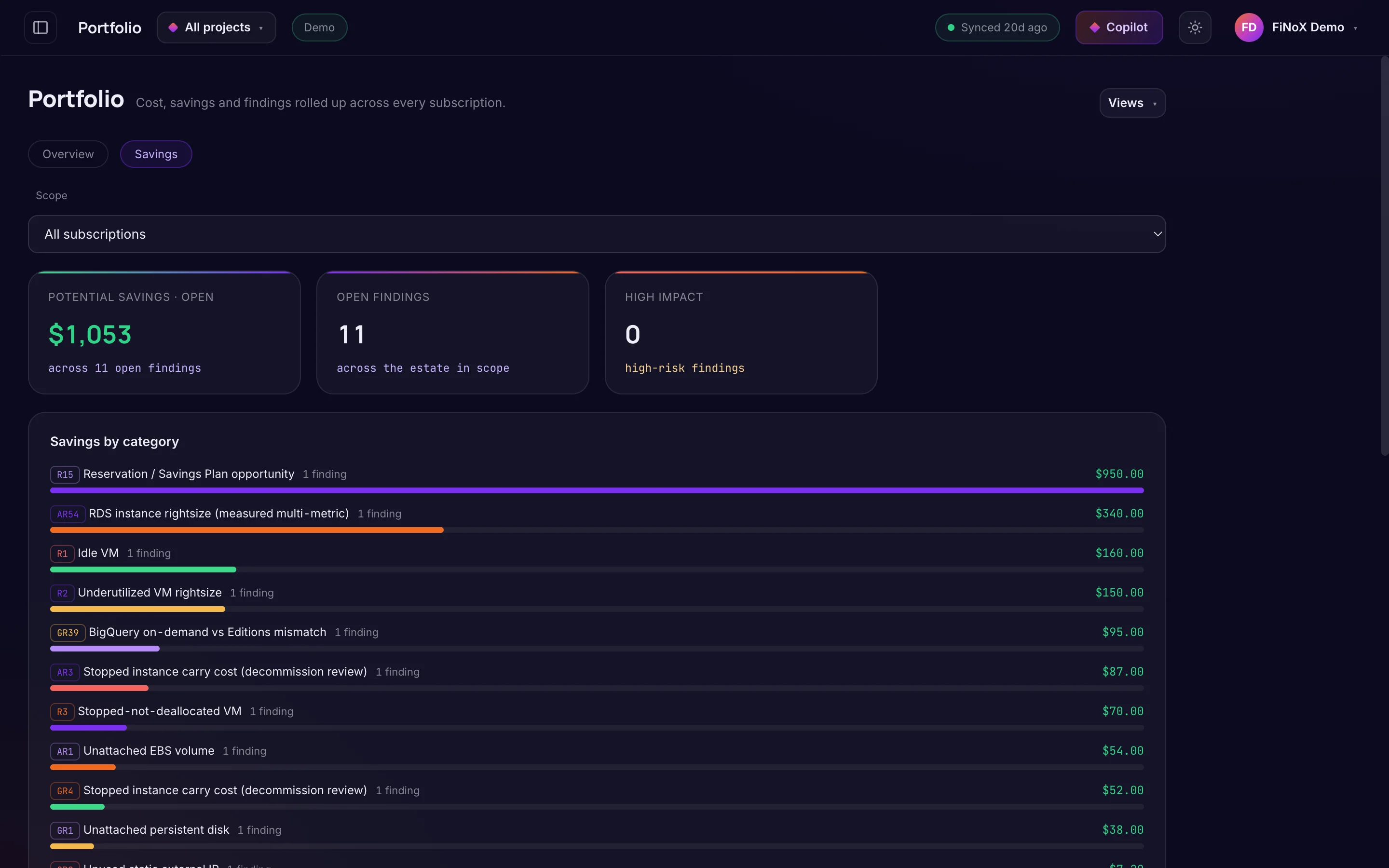This screenshot has height=868, width=1389.
Task: Switch to the Overview tab
Action: point(68,154)
